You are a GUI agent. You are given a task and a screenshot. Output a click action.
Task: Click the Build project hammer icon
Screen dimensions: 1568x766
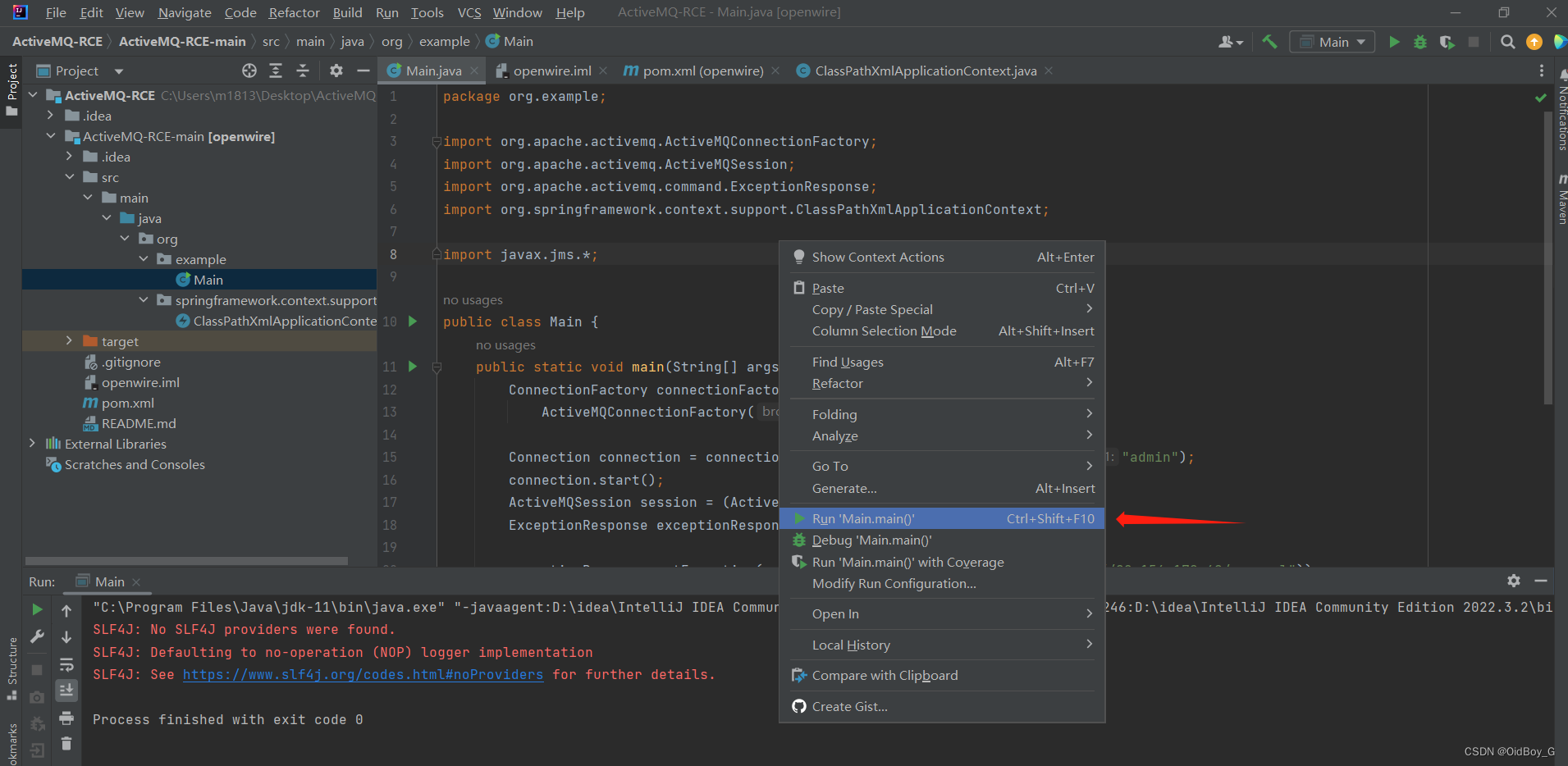coord(1269,42)
